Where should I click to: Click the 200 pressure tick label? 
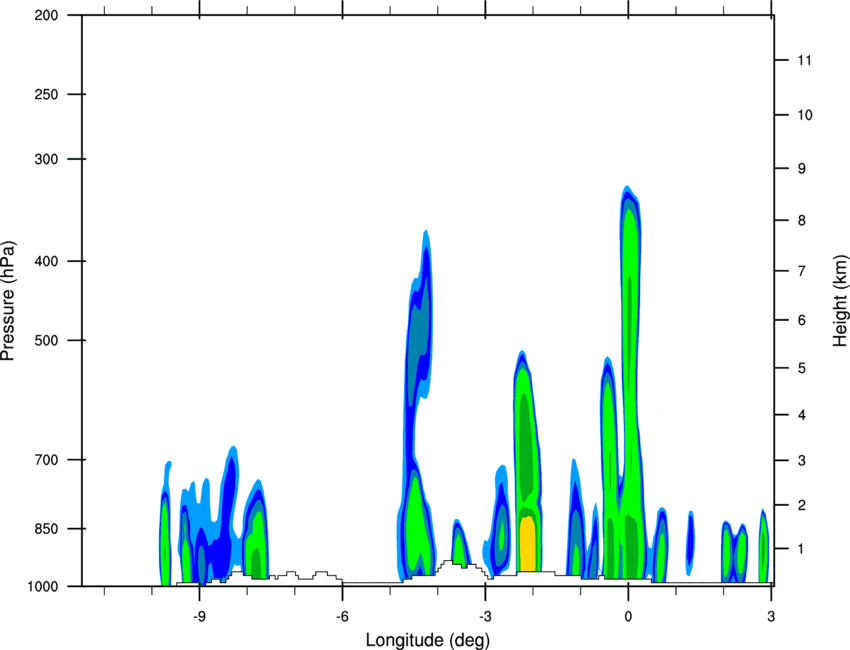(x=46, y=15)
